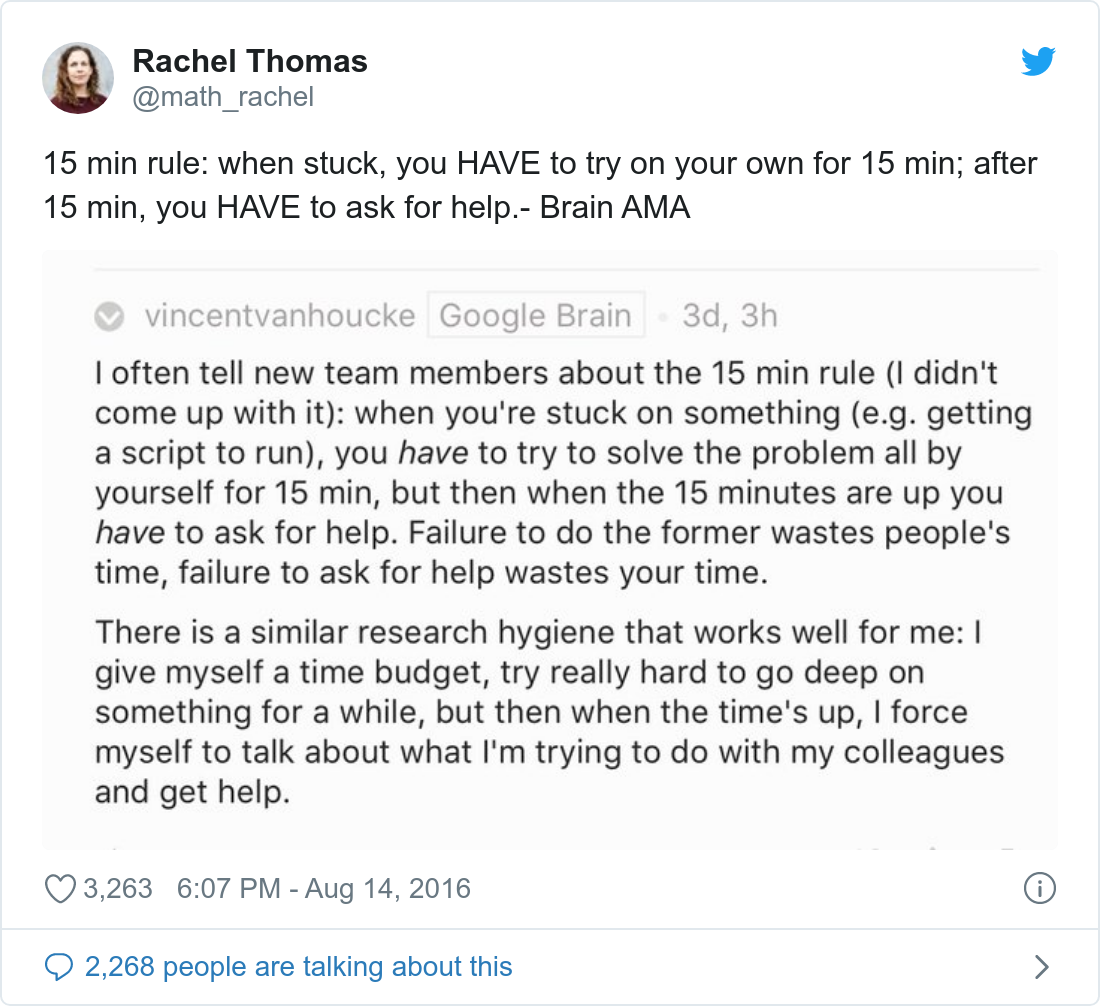Visit the @math_rachel handle
Viewport: 1100px width, 1006px height.
(x=223, y=97)
